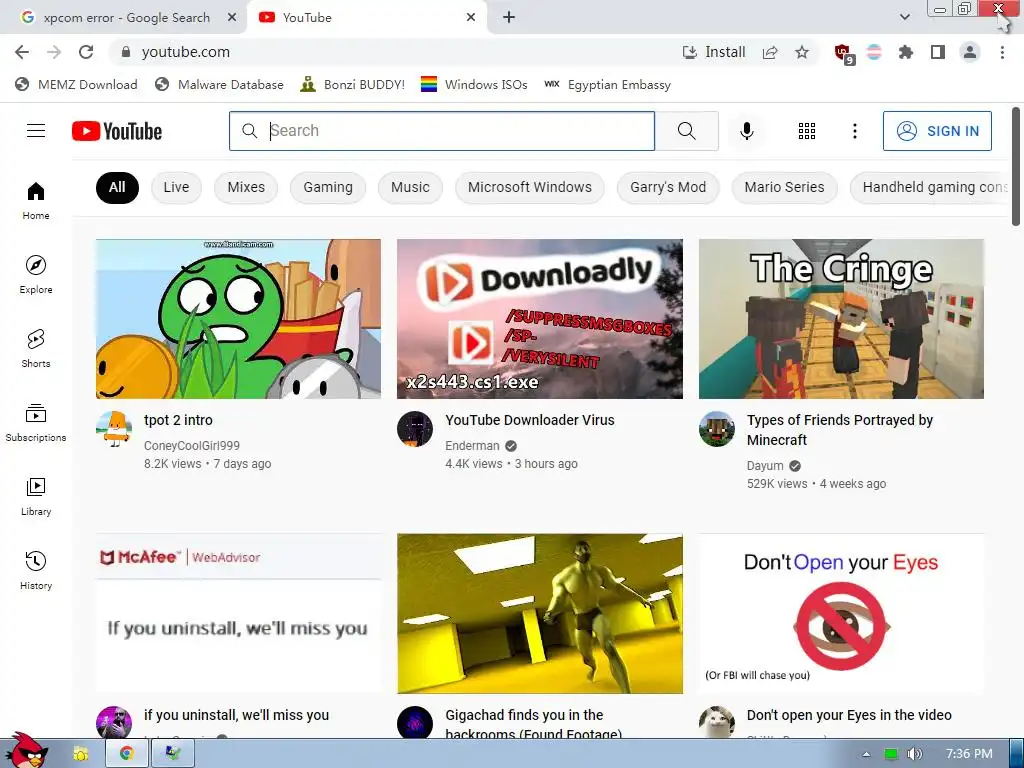Open the uBlock extension icon

843,53
